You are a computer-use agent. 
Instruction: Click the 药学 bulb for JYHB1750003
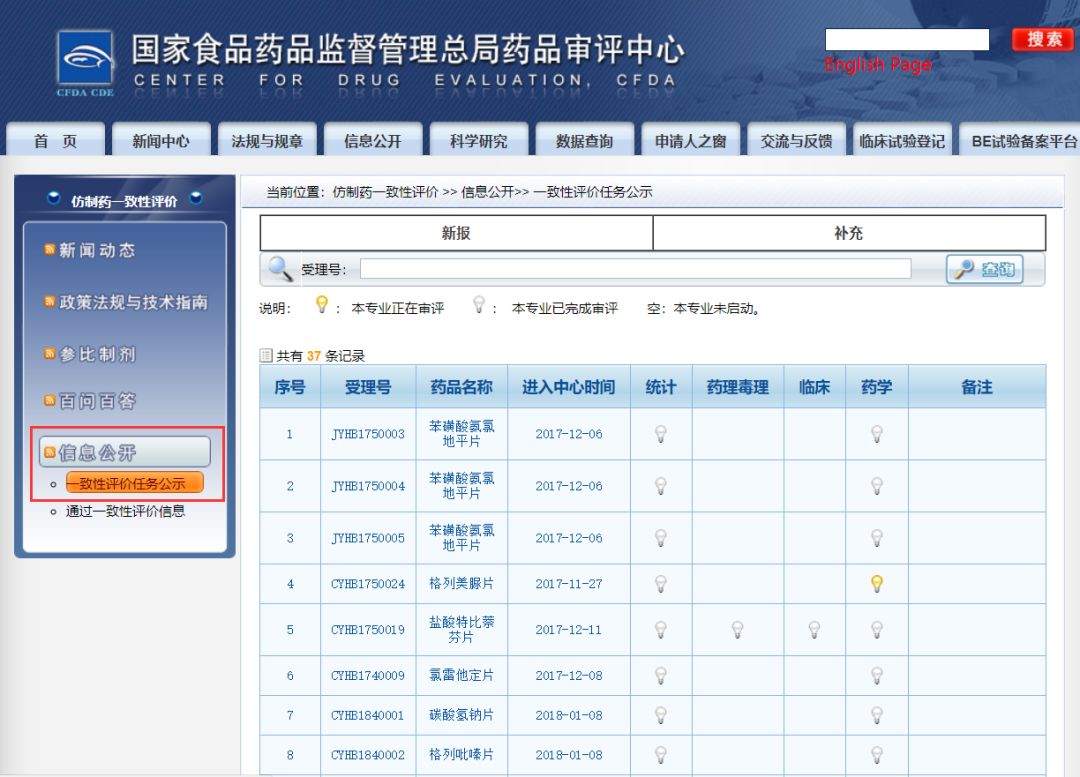877,434
